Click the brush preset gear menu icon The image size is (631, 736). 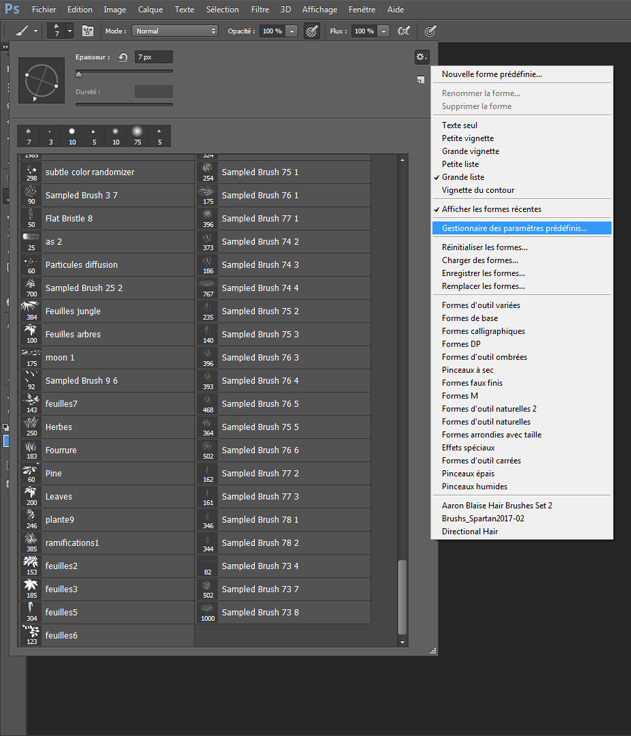(421, 57)
